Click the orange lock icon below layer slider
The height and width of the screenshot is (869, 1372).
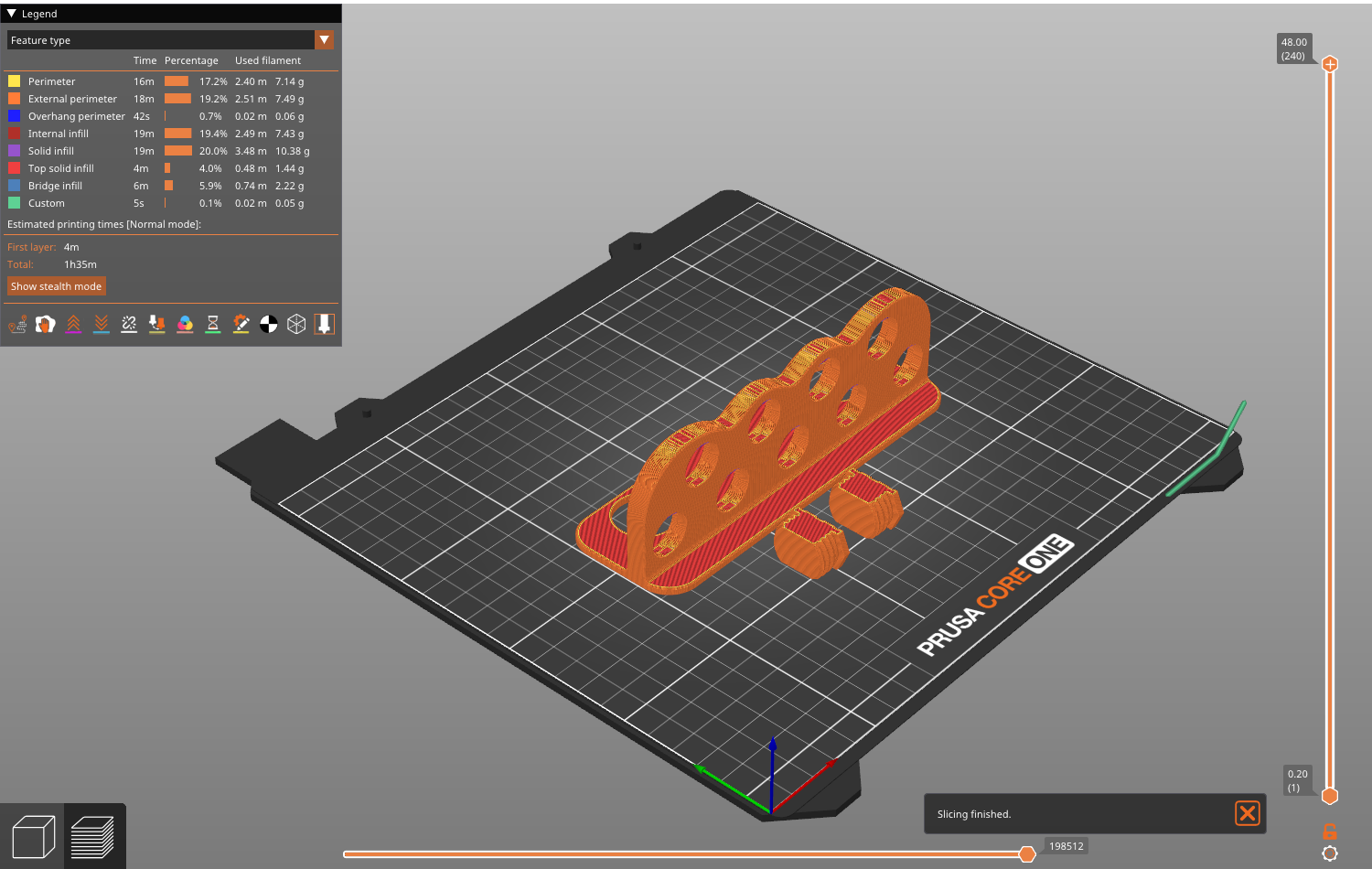tap(1330, 831)
